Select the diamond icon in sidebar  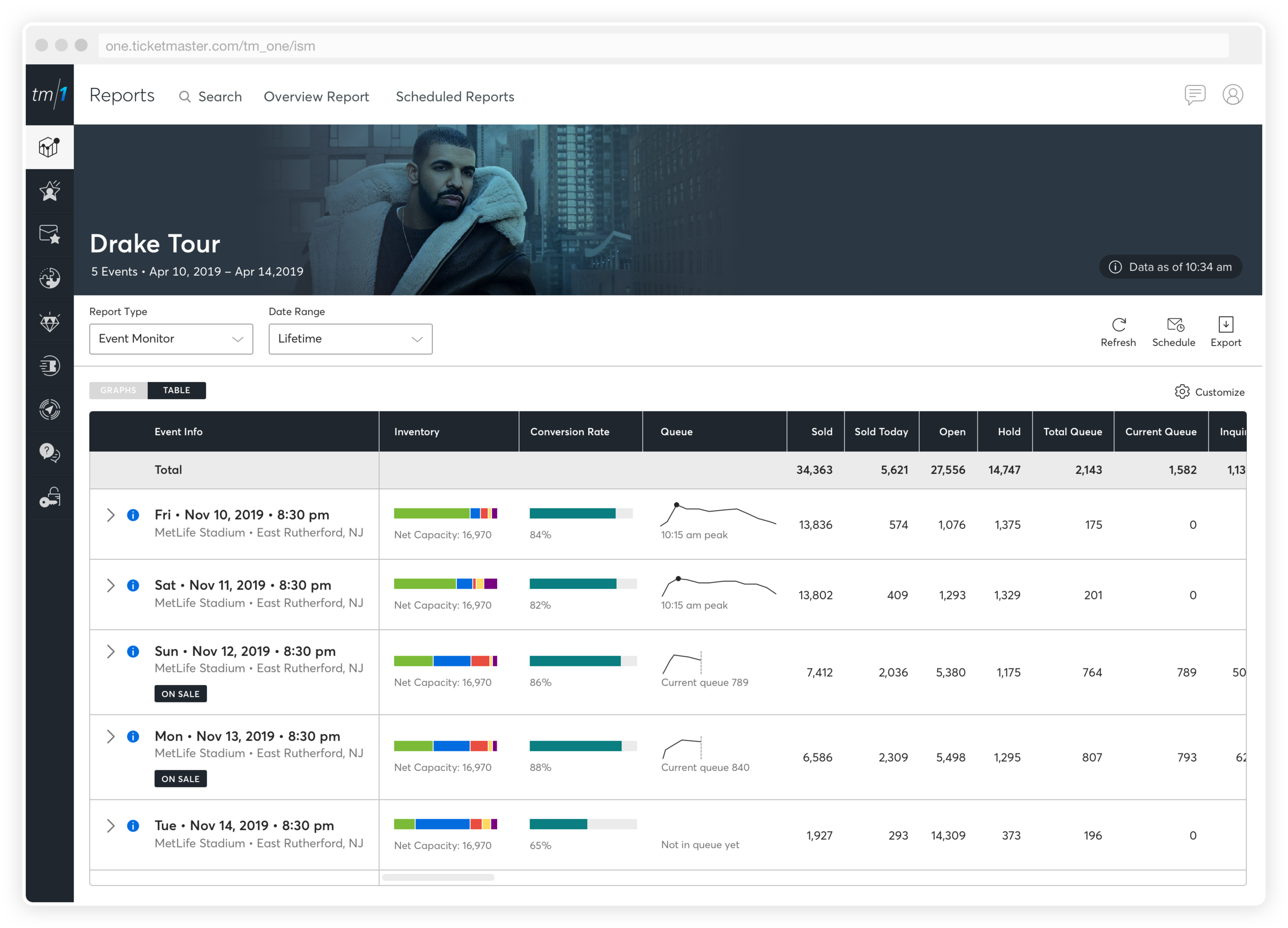coord(50,322)
